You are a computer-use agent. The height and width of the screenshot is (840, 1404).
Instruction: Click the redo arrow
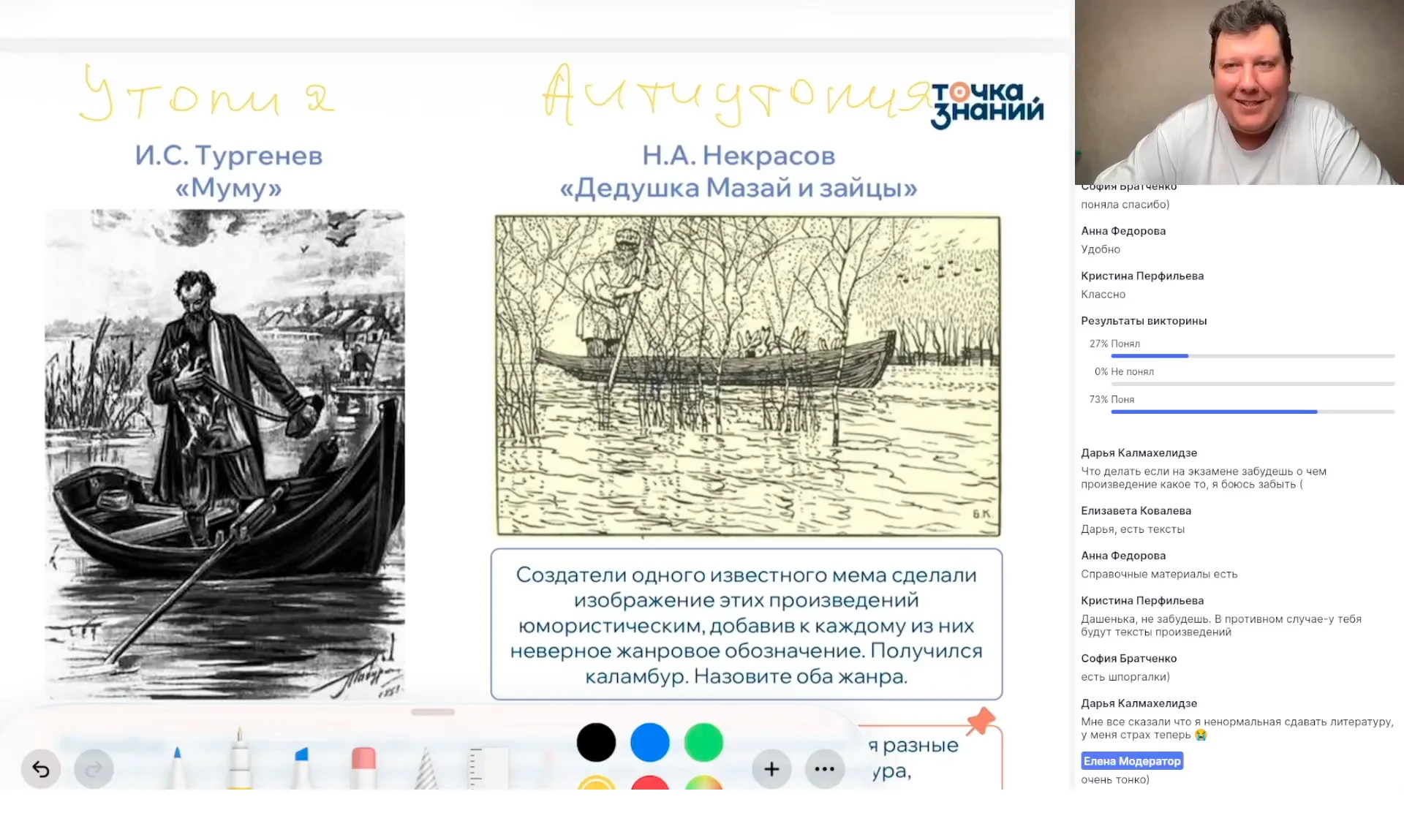(92, 769)
